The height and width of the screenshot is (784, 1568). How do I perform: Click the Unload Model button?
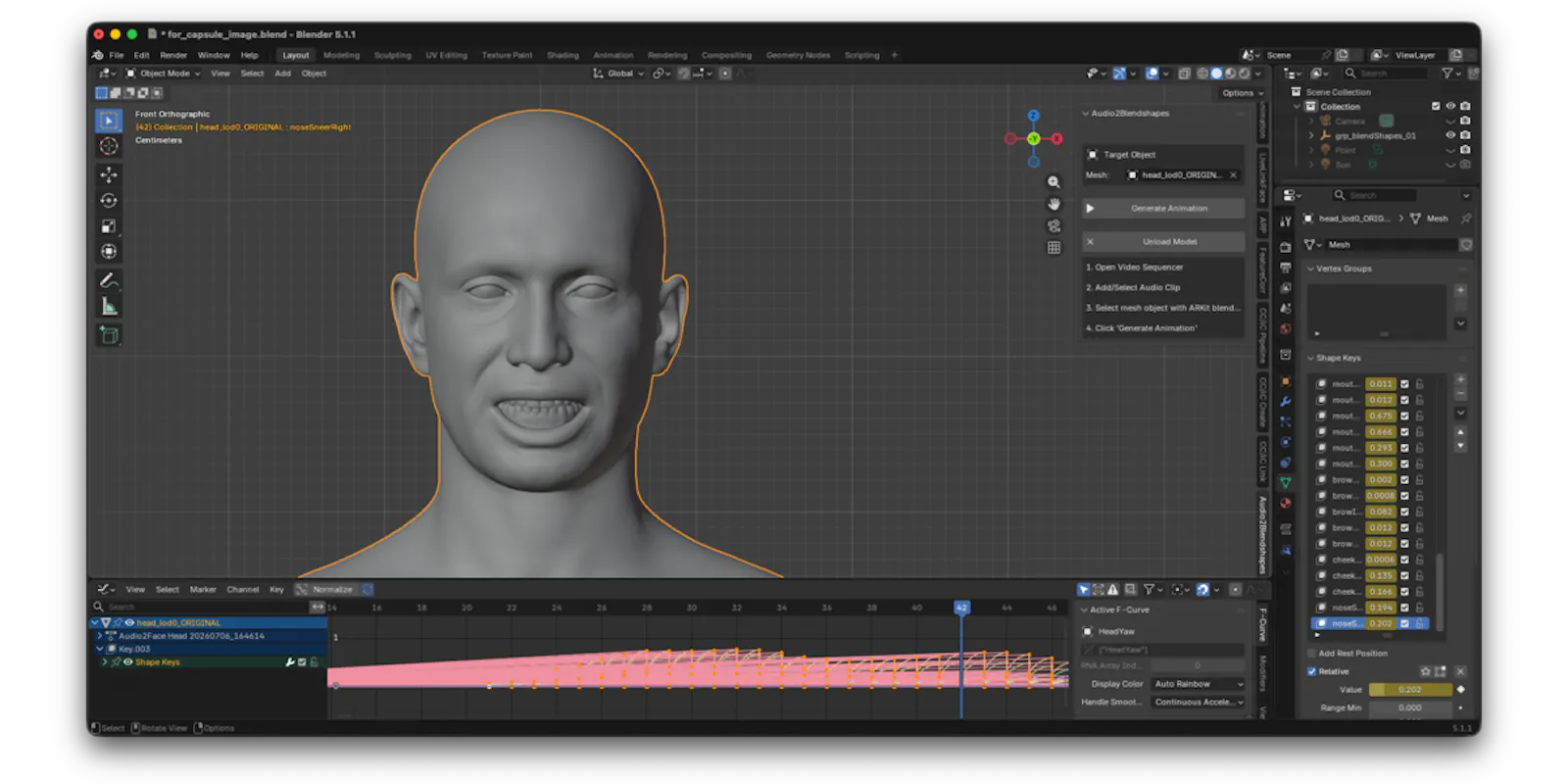point(1163,242)
